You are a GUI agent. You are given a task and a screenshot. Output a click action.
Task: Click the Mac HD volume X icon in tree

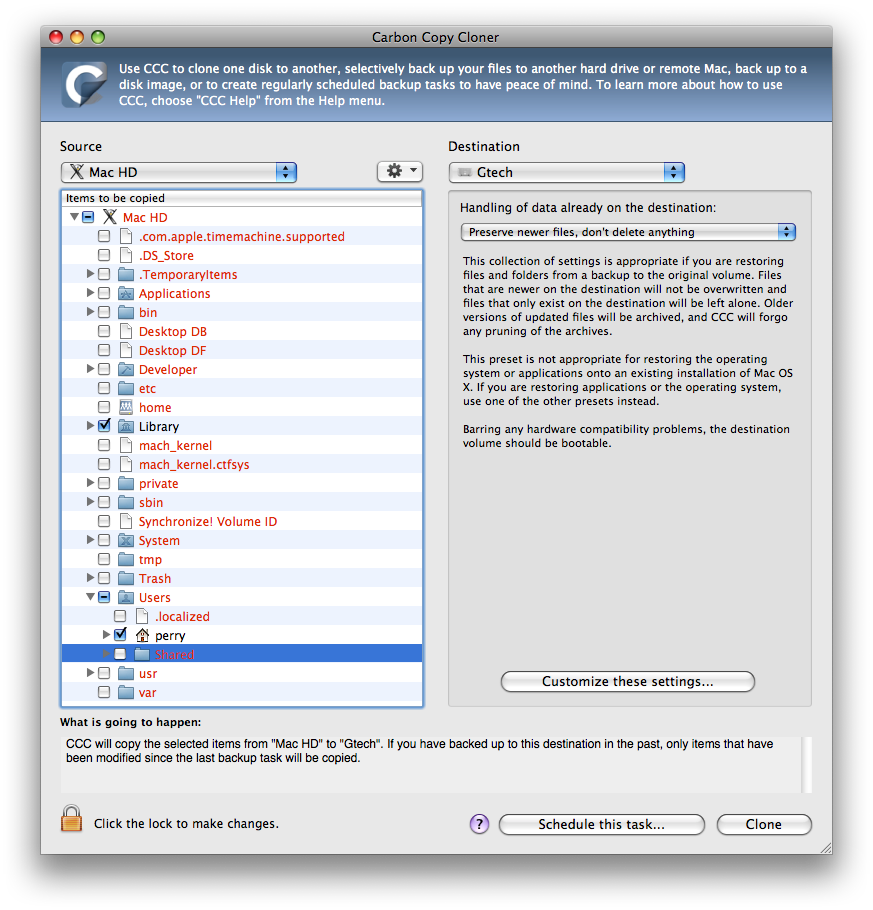tap(110, 217)
